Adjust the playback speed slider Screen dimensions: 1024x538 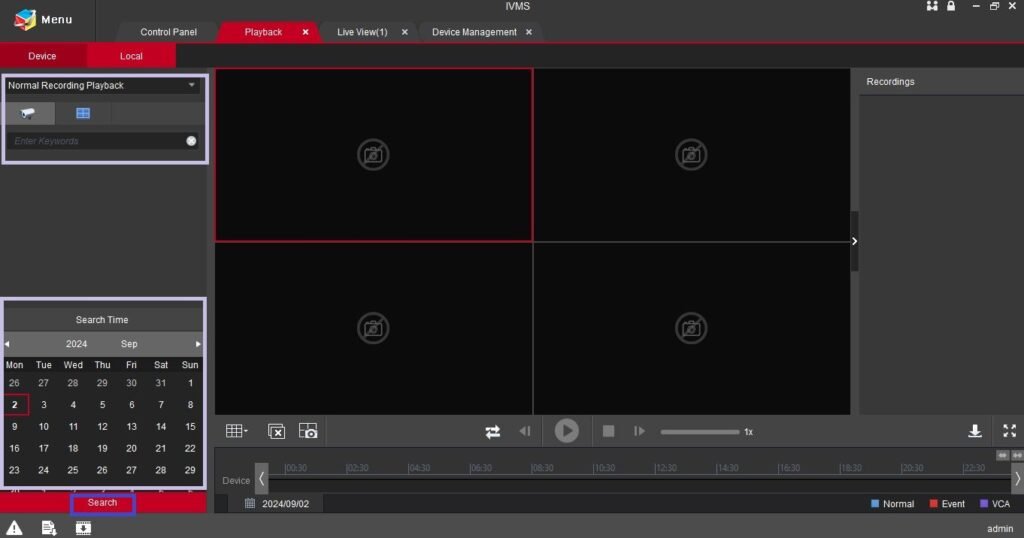click(x=699, y=432)
